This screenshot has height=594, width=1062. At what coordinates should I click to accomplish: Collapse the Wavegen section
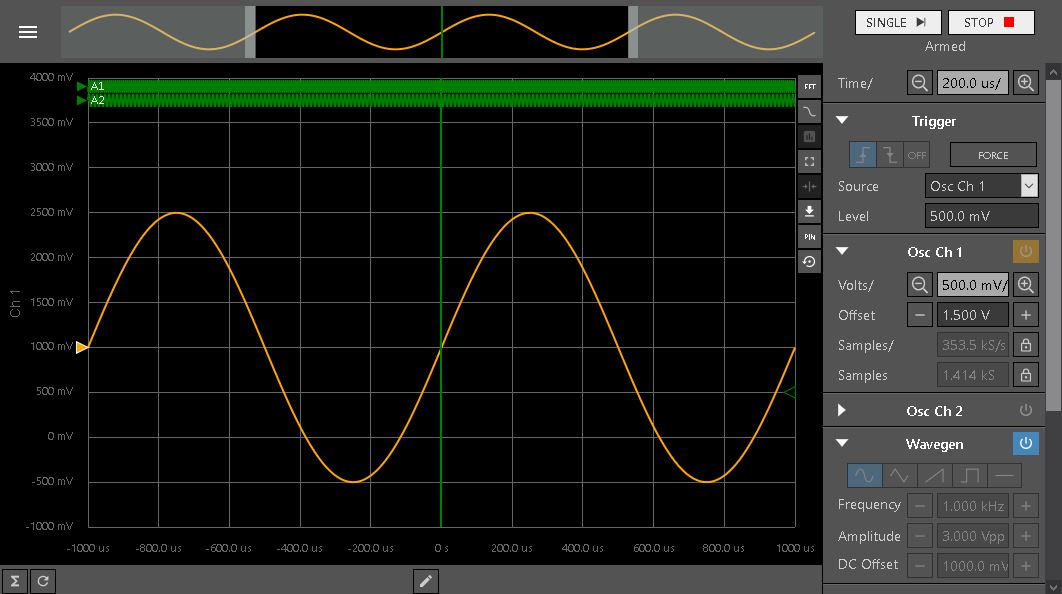(x=842, y=444)
